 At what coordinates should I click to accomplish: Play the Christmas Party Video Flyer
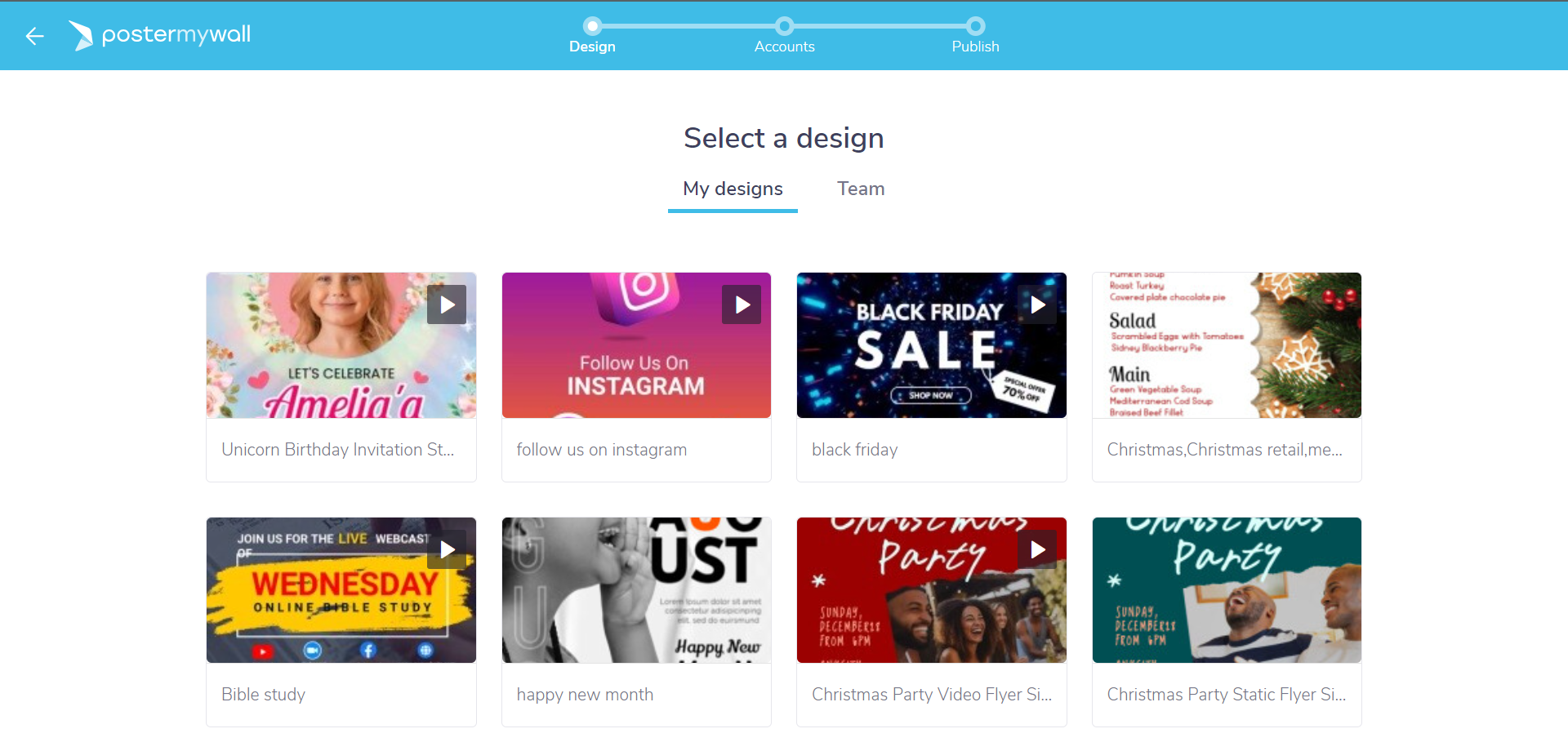point(1037,549)
